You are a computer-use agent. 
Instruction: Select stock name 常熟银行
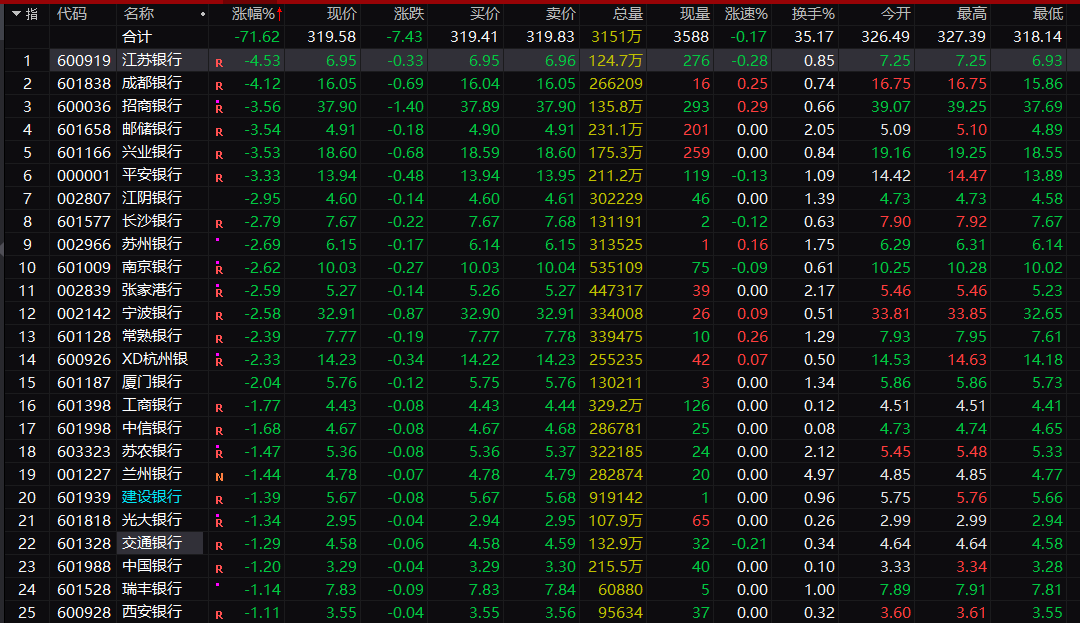[x=152, y=336]
